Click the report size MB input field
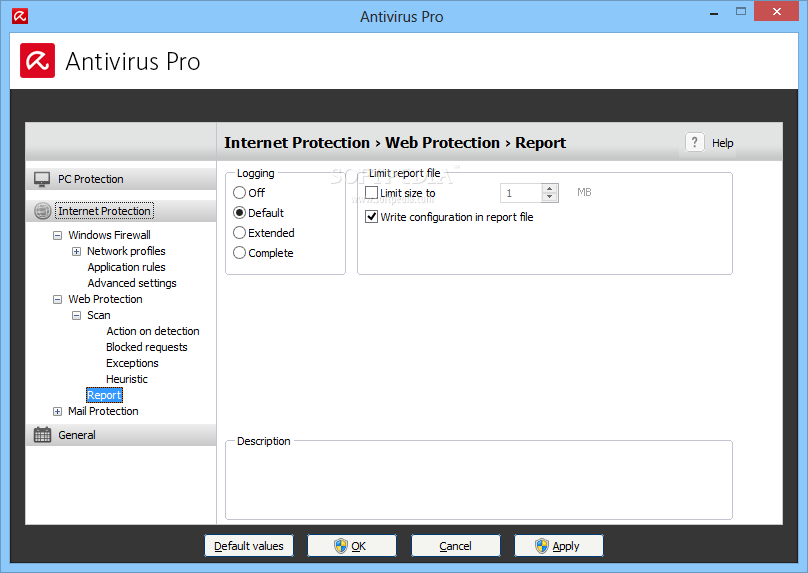The height and width of the screenshot is (573, 808). (521, 193)
